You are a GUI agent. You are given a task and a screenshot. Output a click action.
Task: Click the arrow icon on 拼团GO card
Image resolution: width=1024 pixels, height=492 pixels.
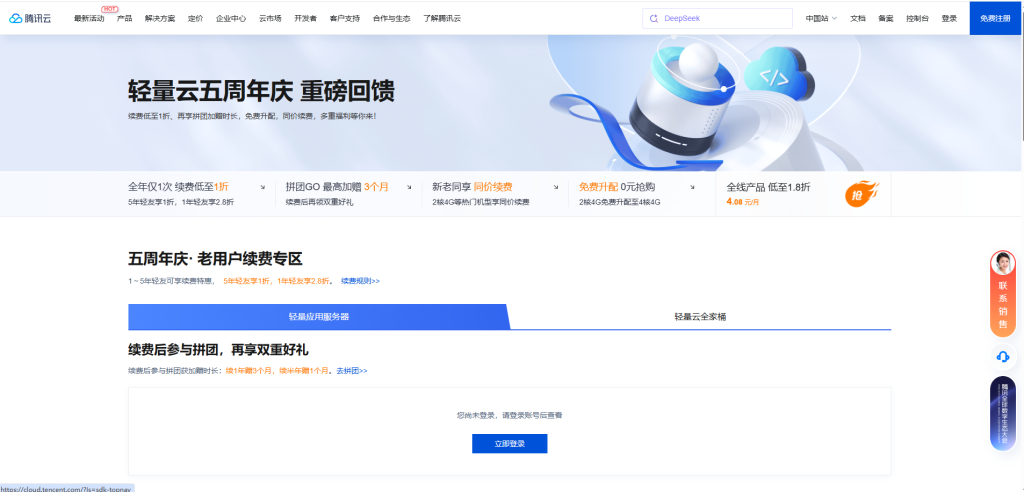click(x=409, y=187)
